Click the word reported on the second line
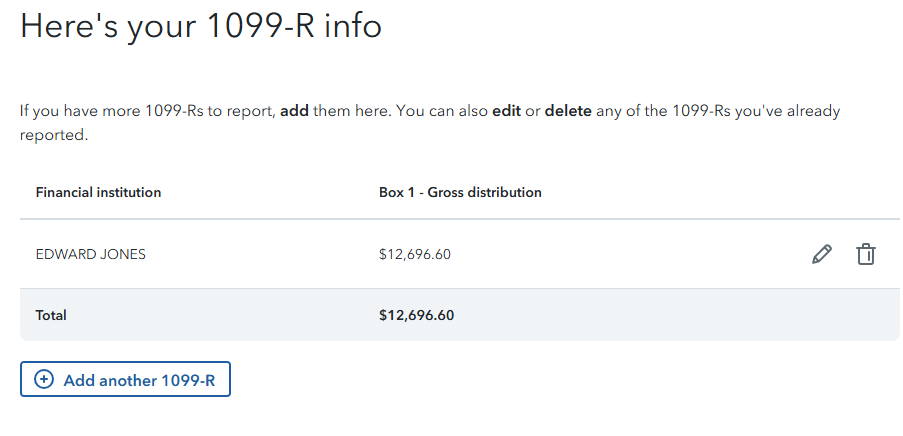Image resolution: width=903 pixels, height=436 pixels. (53, 135)
